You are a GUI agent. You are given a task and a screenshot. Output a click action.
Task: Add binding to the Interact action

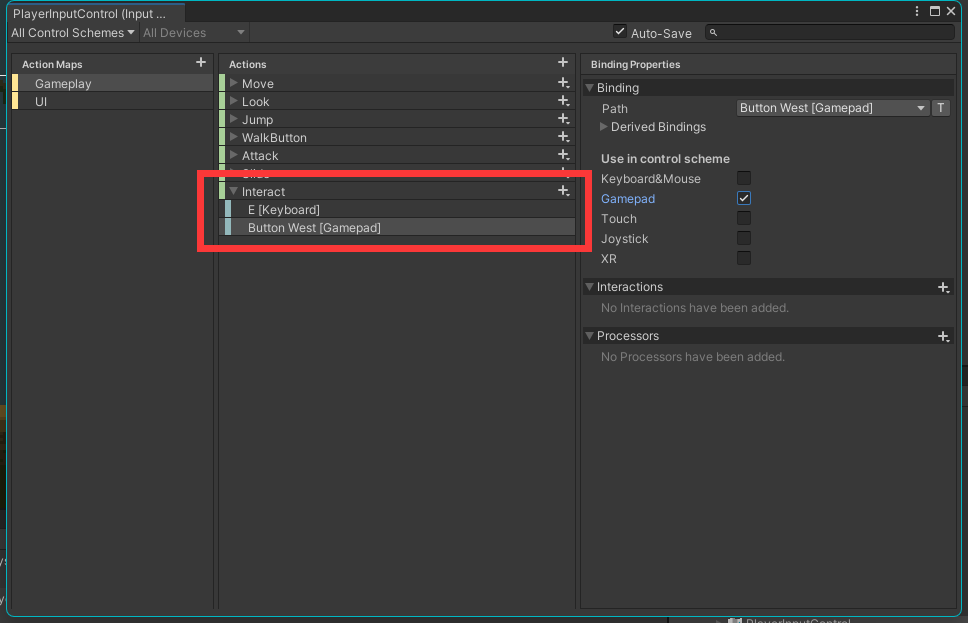coord(563,191)
